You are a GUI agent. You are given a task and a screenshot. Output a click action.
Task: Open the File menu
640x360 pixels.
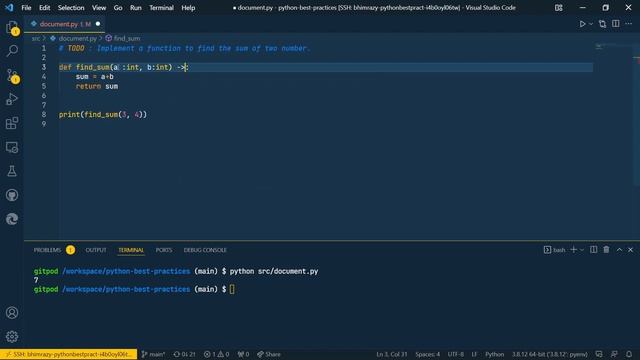[26, 8]
